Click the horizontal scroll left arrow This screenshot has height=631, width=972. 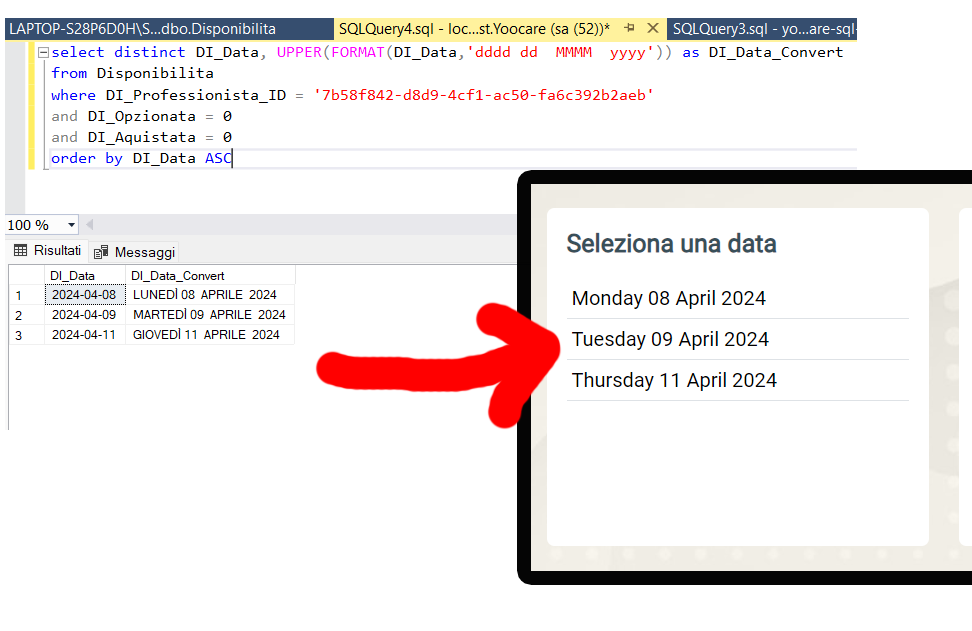tap(89, 225)
